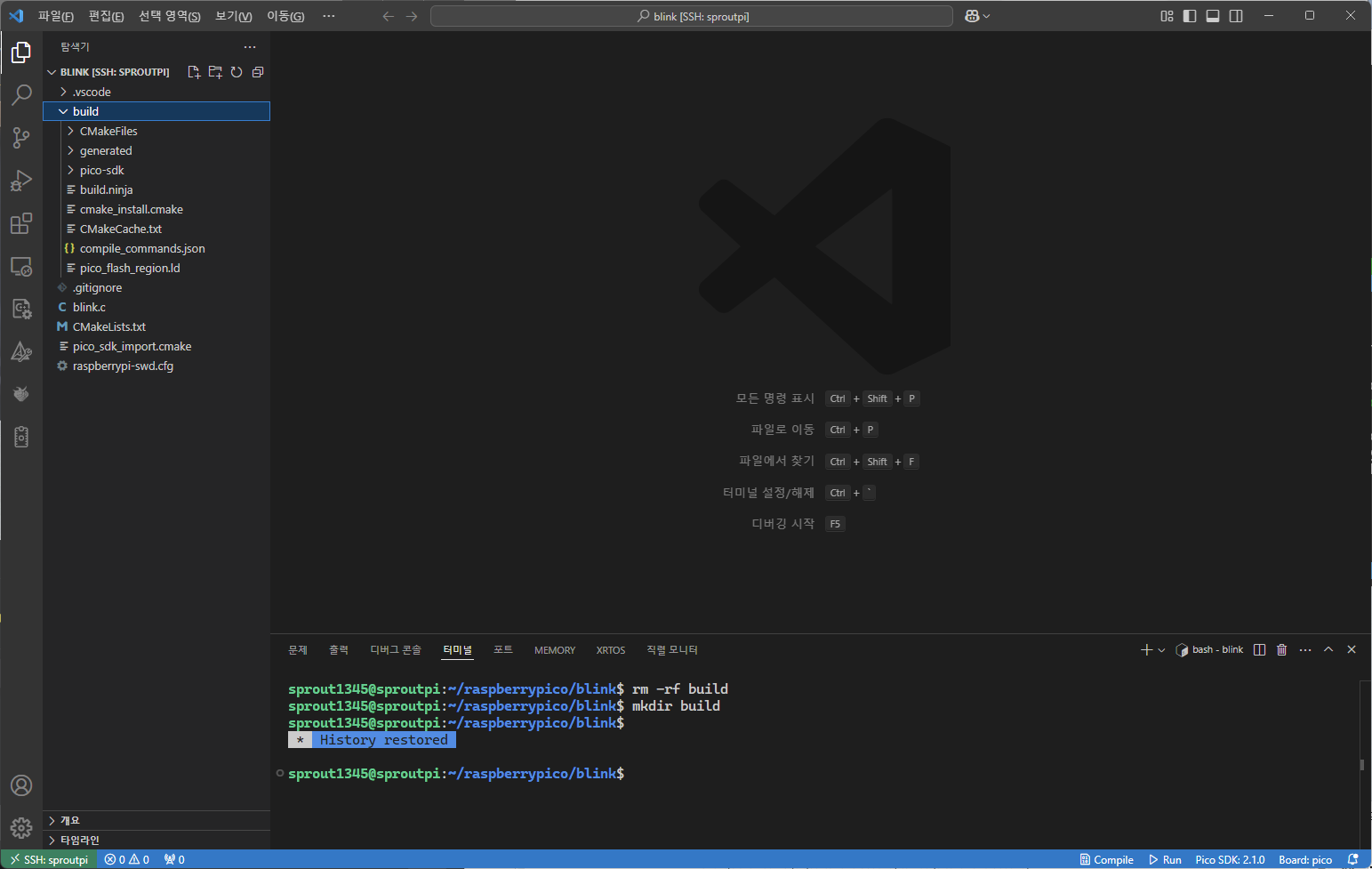Go forward in navigation history
Screen dimensions: 1372x869
(412, 16)
